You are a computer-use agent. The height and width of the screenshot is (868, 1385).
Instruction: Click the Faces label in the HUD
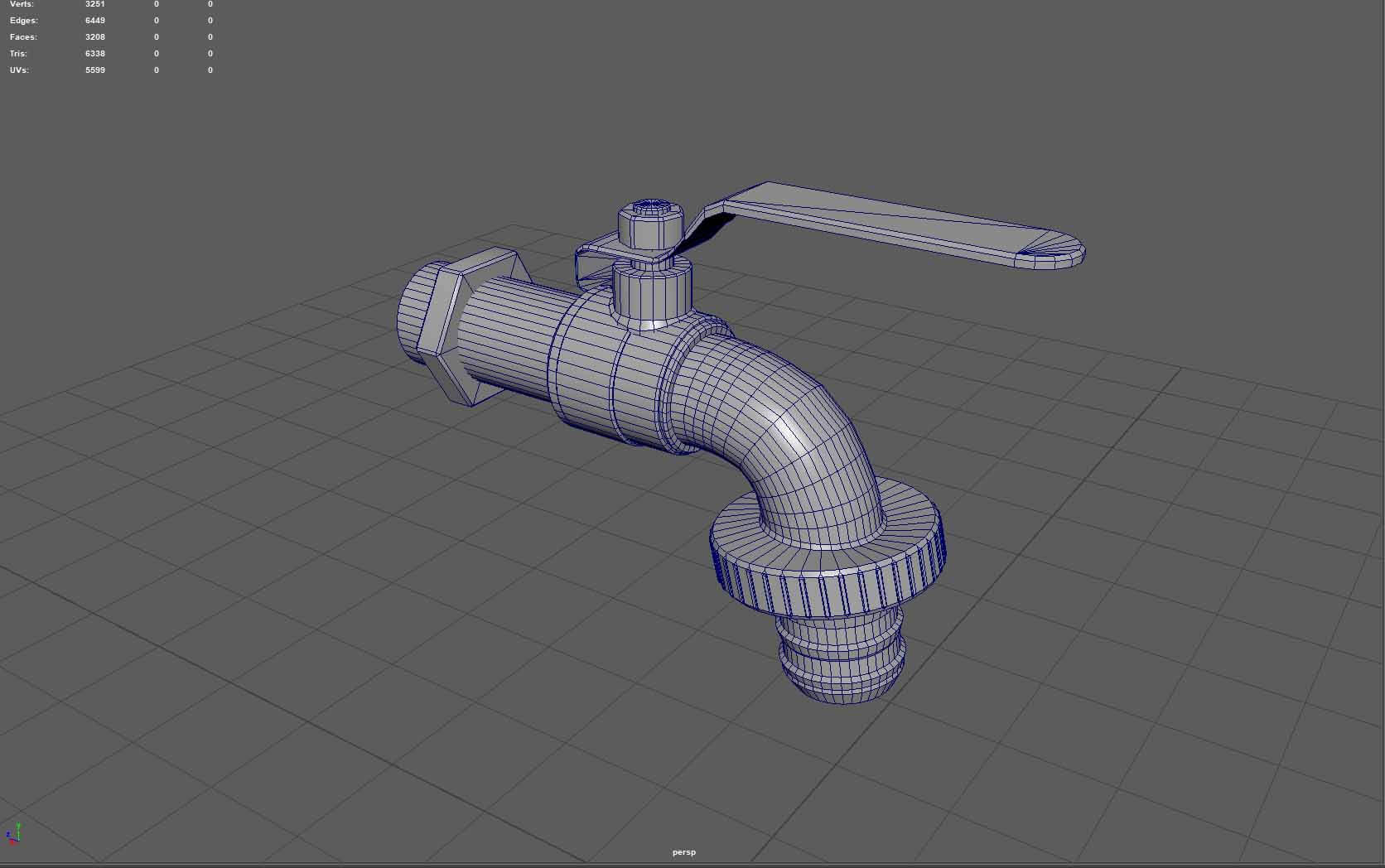[23, 37]
